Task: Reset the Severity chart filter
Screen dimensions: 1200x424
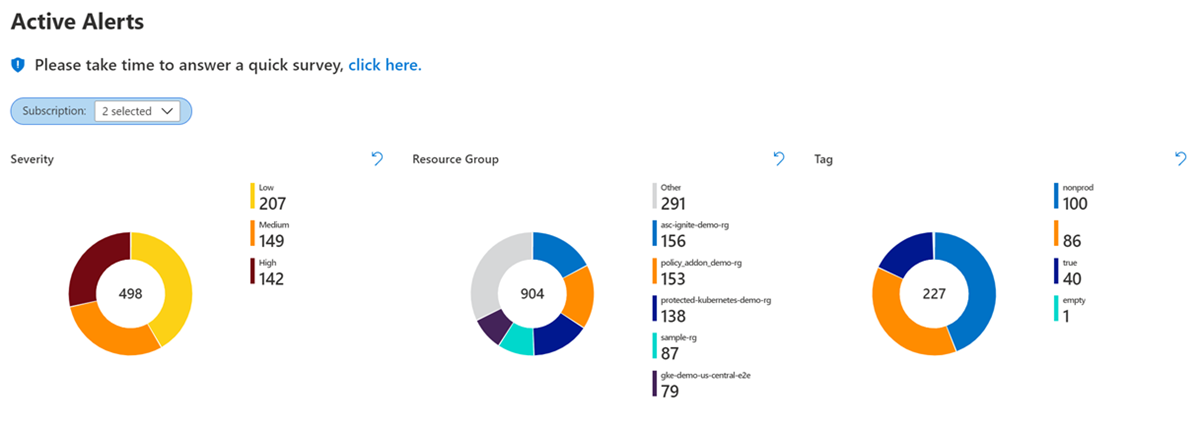Action: 377,159
